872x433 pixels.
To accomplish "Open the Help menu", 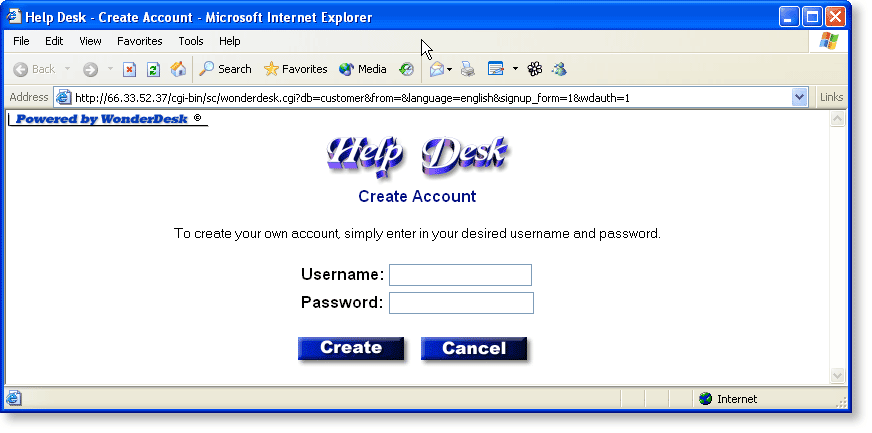I will 230,41.
